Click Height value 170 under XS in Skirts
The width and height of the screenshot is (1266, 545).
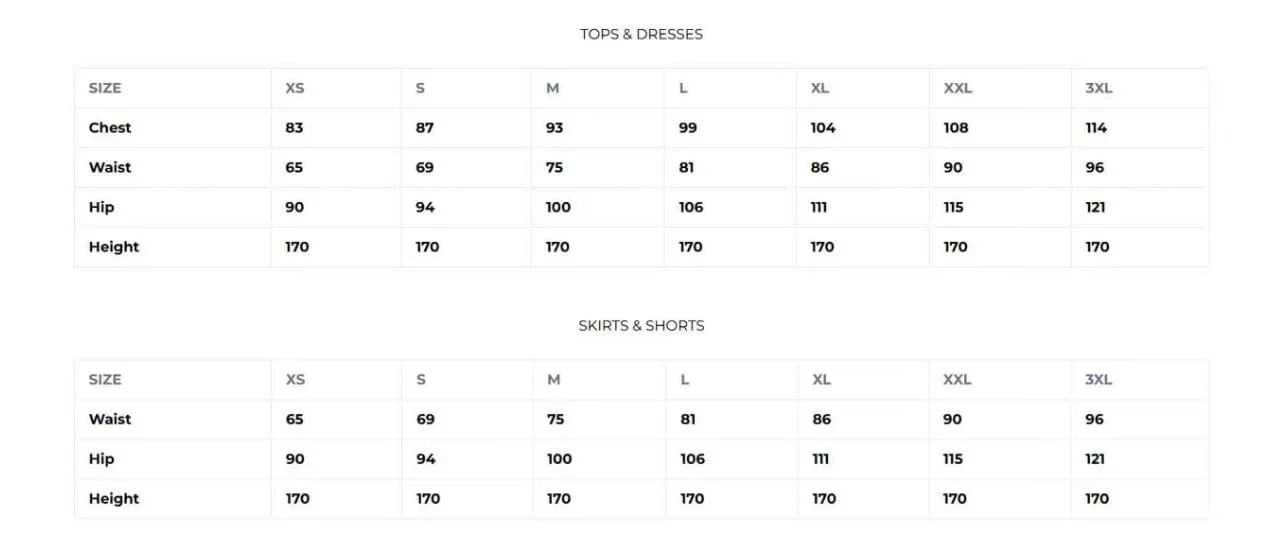click(x=298, y=499)
